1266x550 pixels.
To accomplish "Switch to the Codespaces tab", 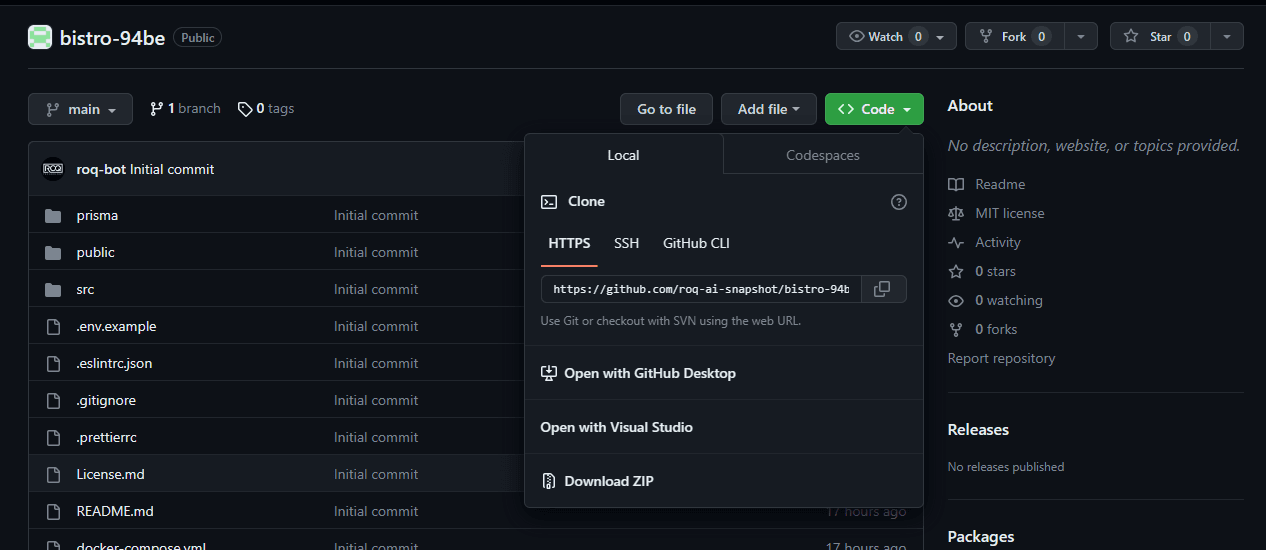I will (823, 155).
